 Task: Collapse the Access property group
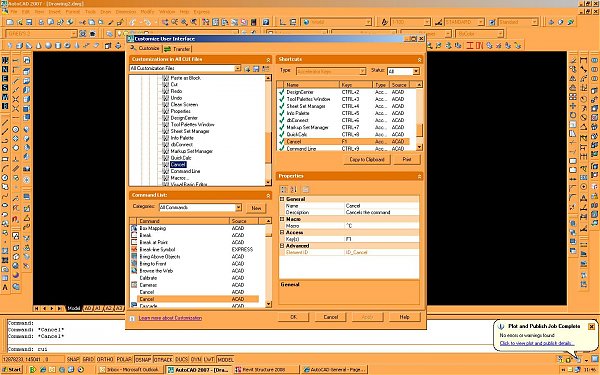pyautogui.click(x=282, y=232)
